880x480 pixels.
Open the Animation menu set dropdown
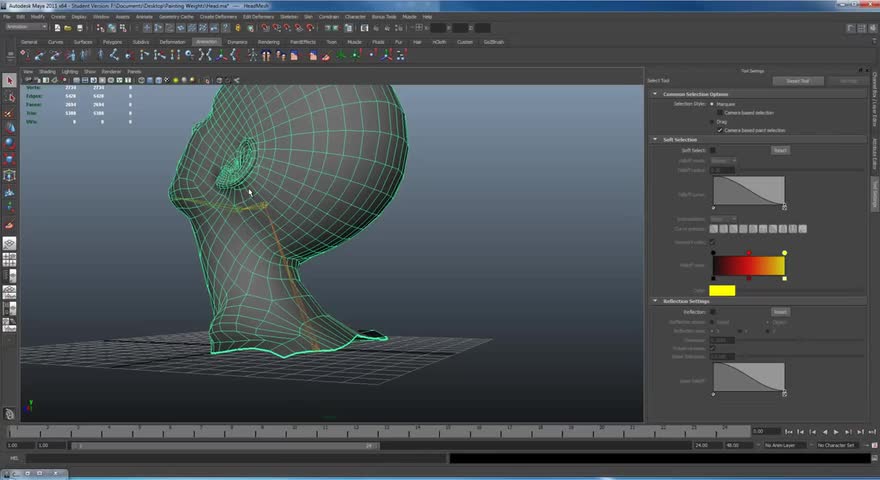point(25,27)
